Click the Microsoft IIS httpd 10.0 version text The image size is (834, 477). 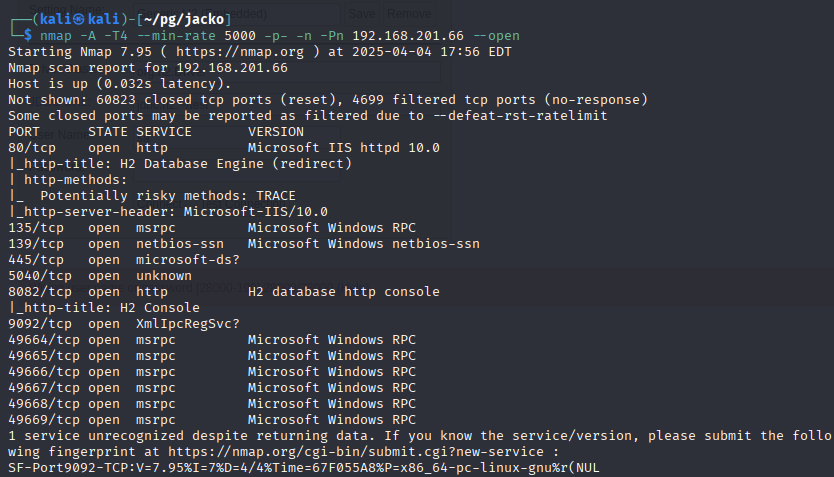[343, 148]
